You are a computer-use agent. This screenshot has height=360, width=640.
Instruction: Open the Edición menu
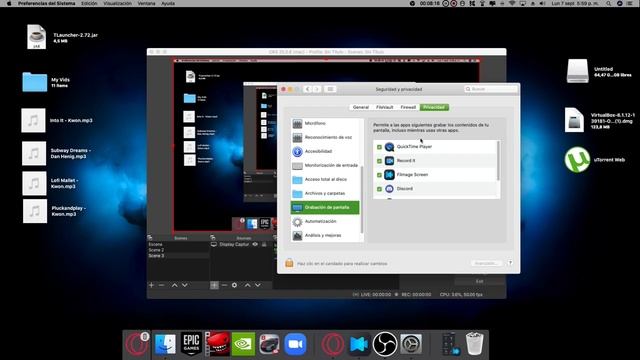(x=89, y=3)
